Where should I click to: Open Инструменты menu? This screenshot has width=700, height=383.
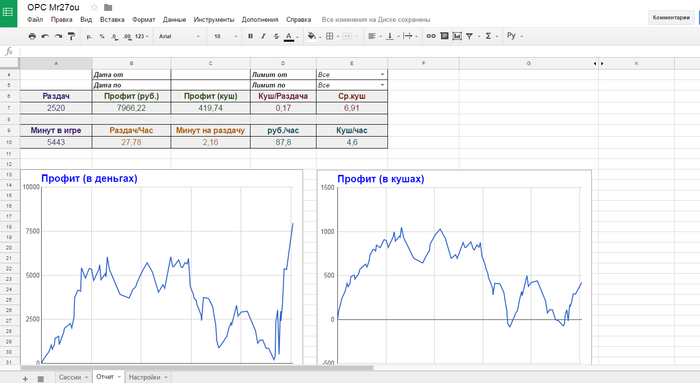214,20
